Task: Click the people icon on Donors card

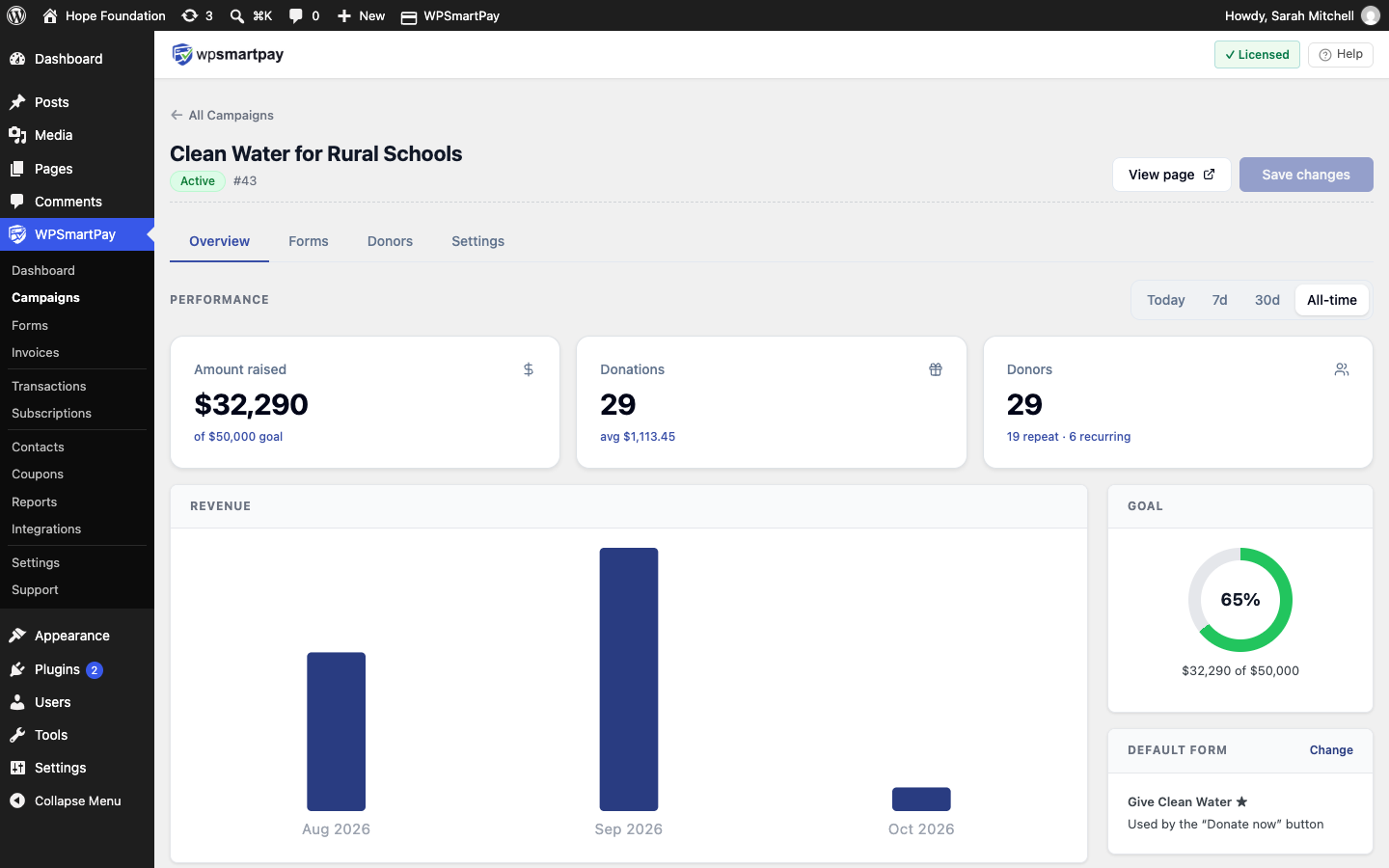Action: (x=1342, y=369)
